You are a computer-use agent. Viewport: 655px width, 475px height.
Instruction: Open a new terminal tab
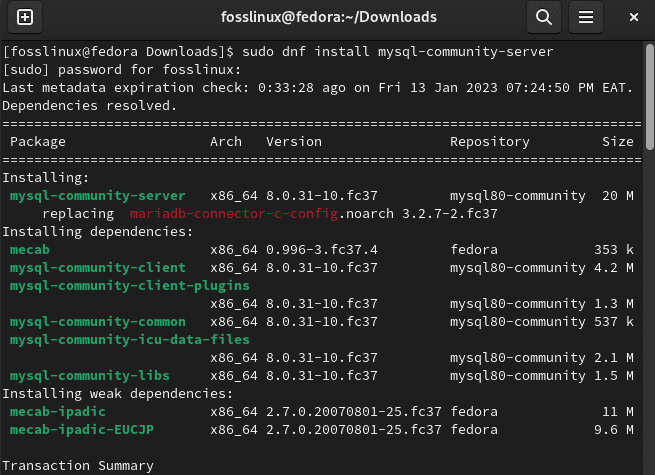pos(25,17)
